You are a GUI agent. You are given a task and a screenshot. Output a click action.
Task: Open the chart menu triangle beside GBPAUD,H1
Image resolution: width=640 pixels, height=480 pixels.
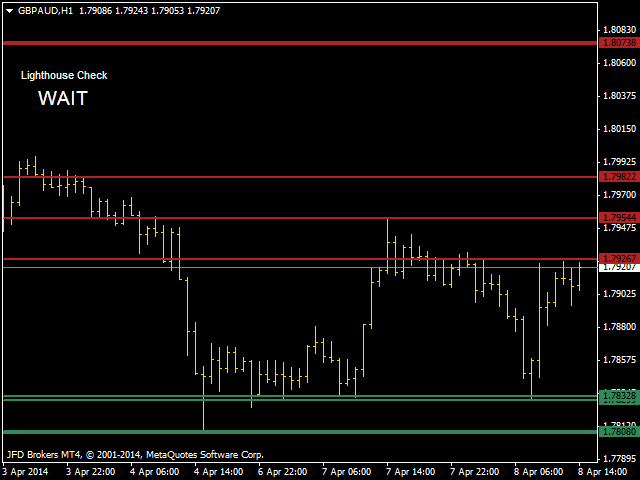[x=9, y=11]
